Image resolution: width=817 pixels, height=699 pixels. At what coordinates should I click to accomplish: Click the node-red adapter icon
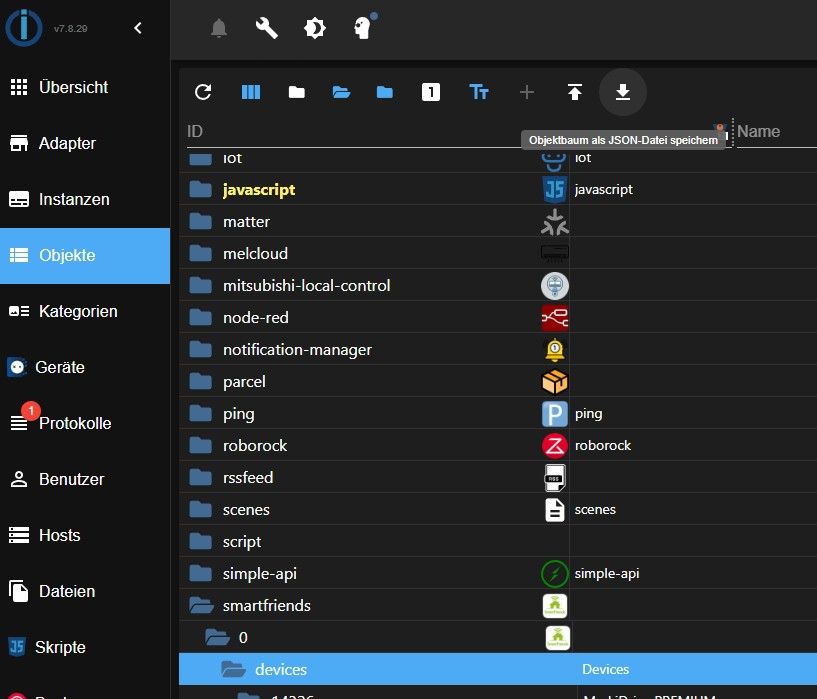click(554, 318)
